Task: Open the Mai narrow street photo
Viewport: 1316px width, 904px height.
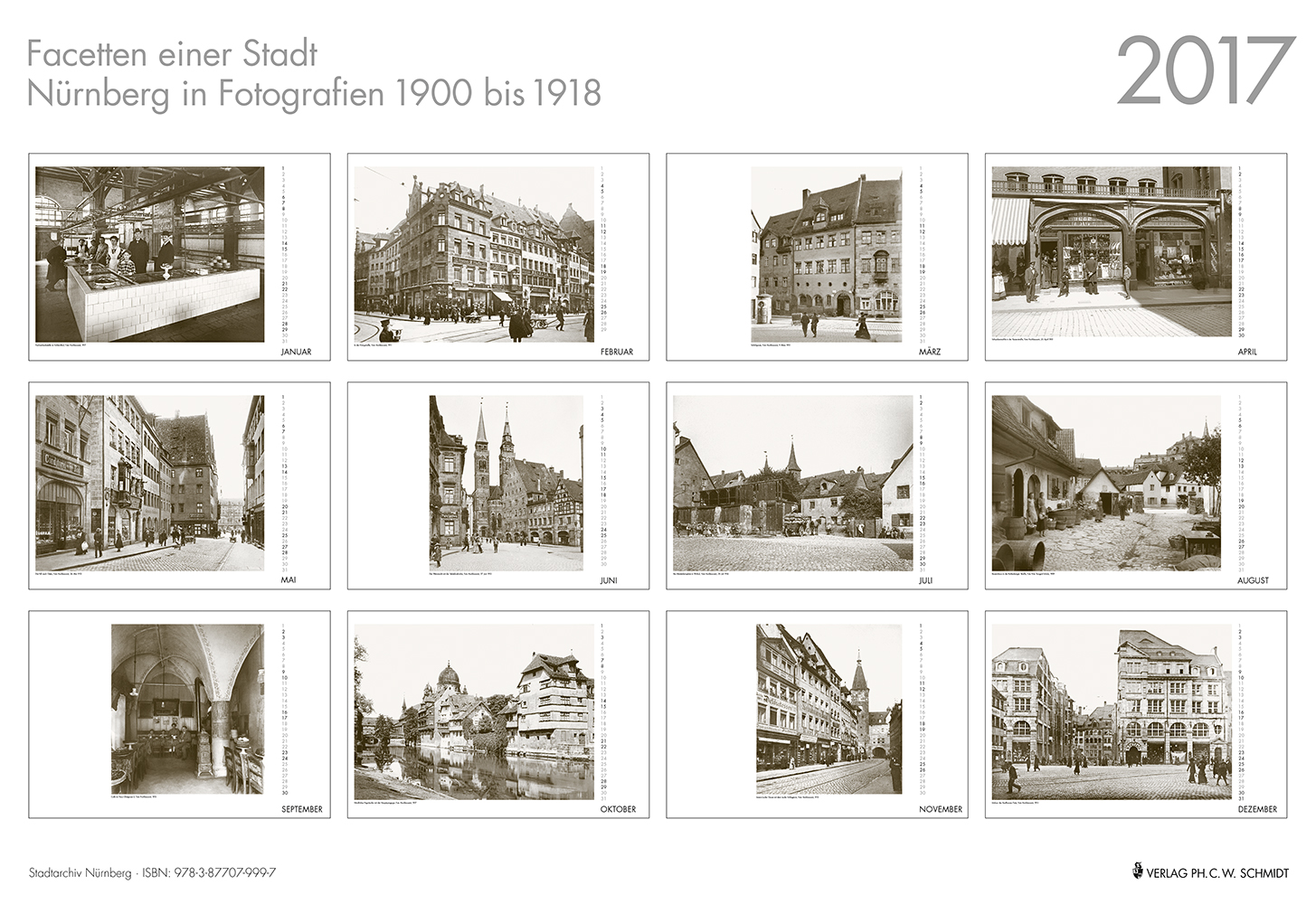Action: 150,483
